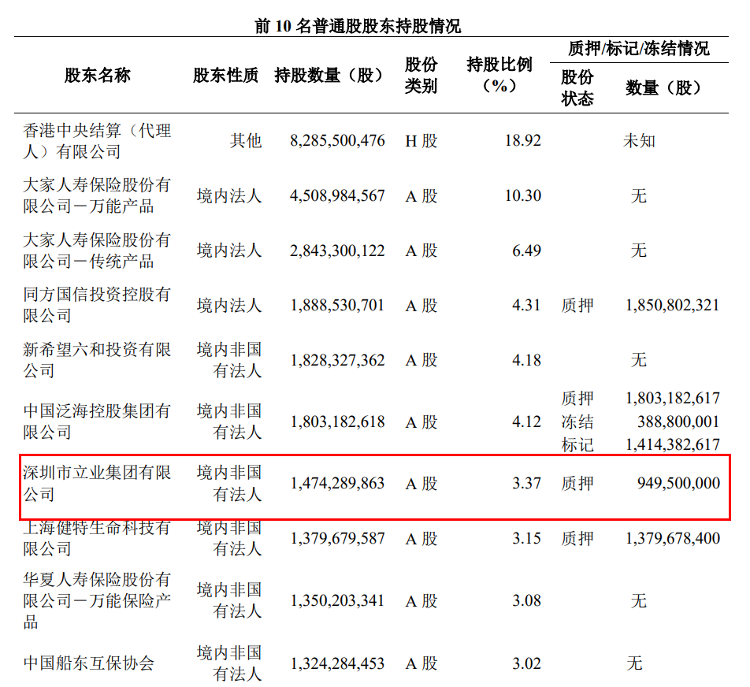Select shareholder 同方国信投资控股有限公司
The width and height of the screenshot is (750, 687).
click(97, 305)
